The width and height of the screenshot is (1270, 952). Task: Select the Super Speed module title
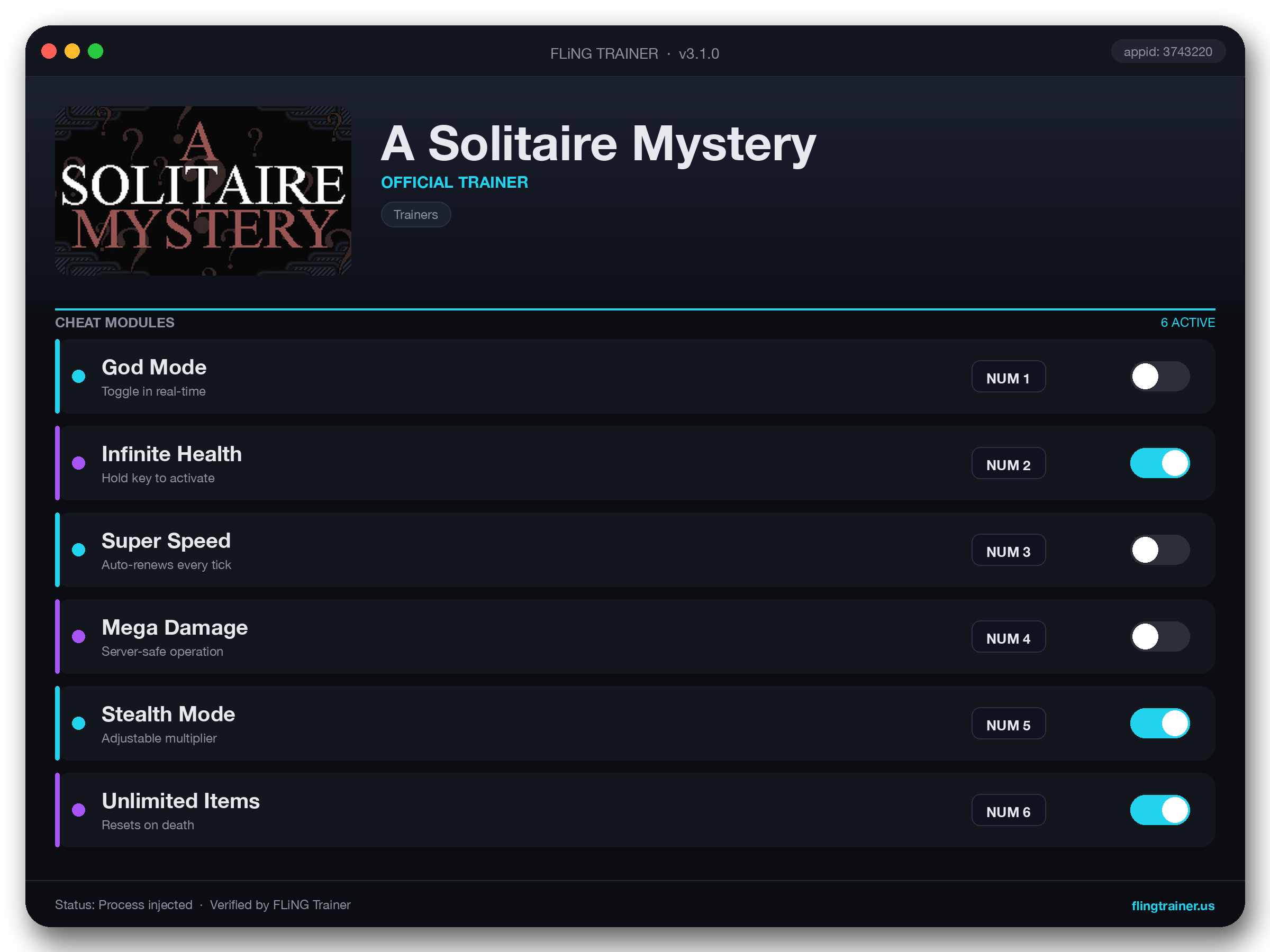tap(166, 541)
